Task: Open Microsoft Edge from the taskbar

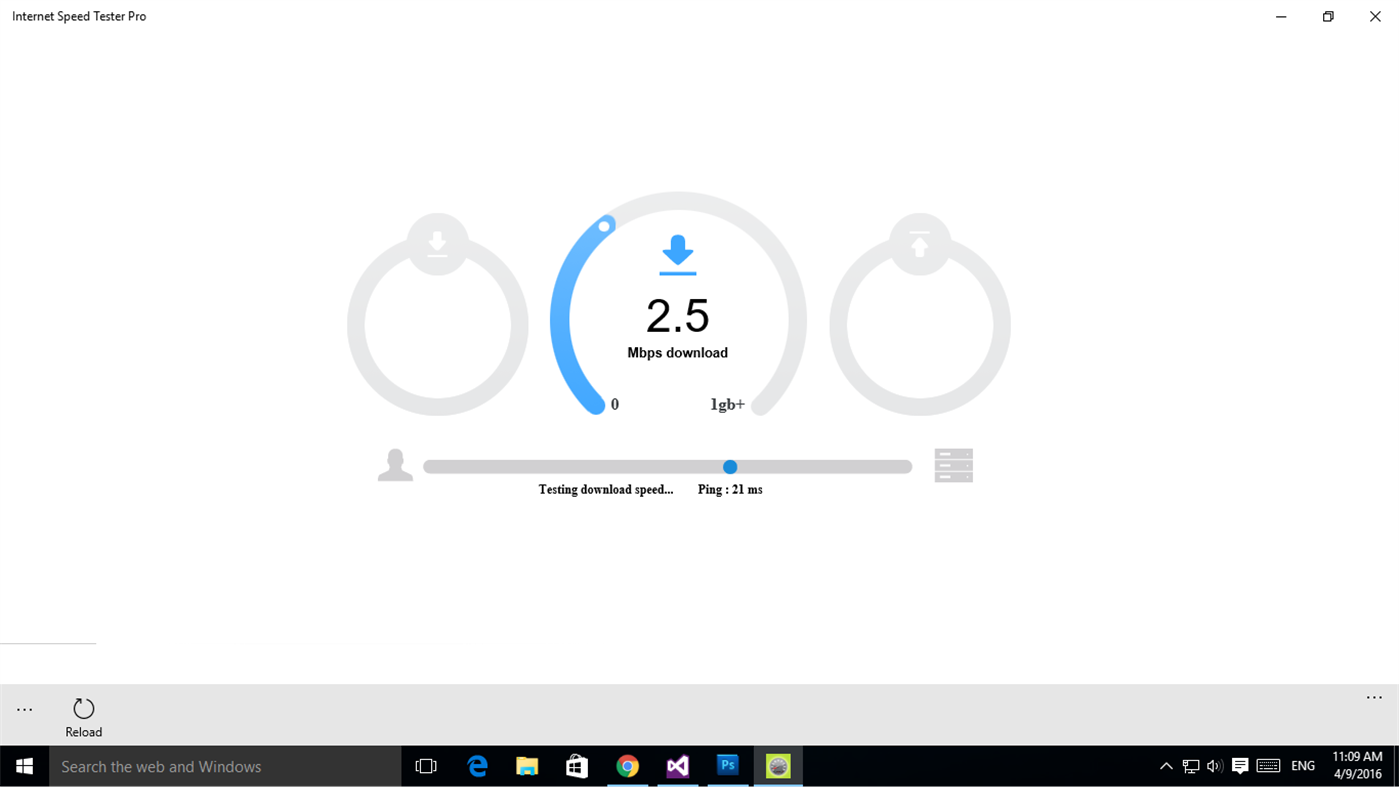Action: click(x=476, y=765)
